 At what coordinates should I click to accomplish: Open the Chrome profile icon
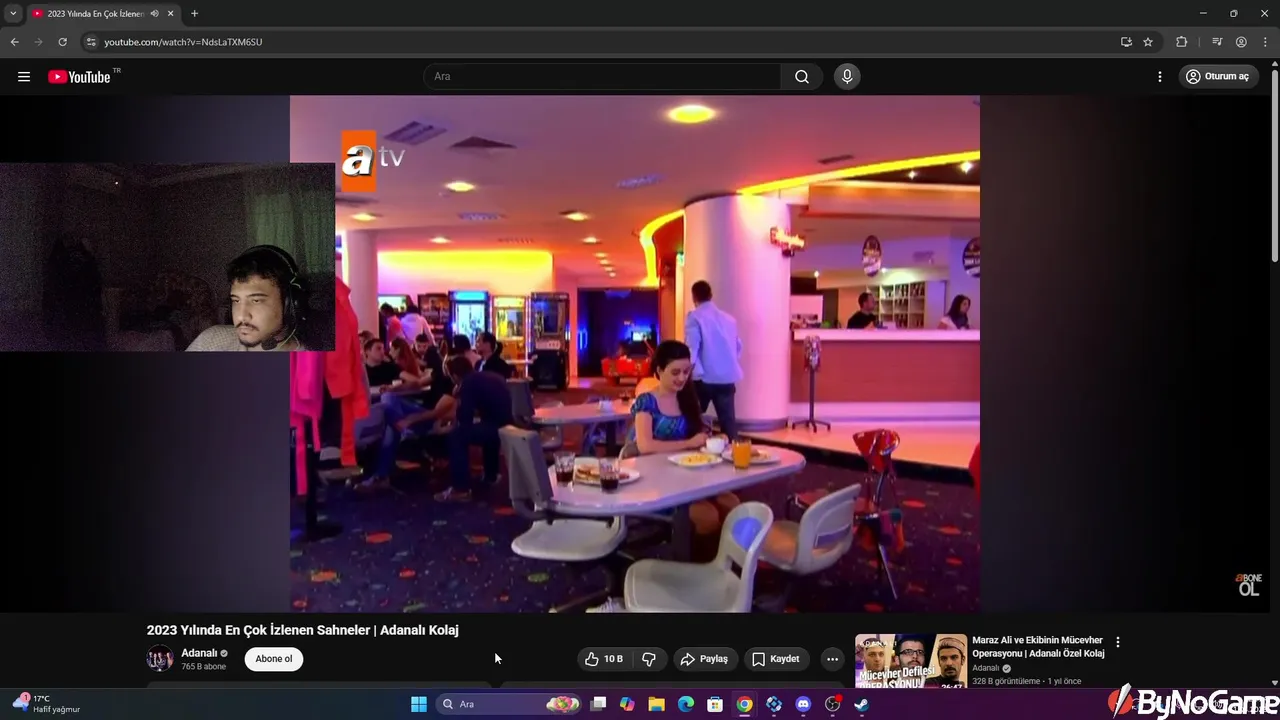pos(1241,42)
